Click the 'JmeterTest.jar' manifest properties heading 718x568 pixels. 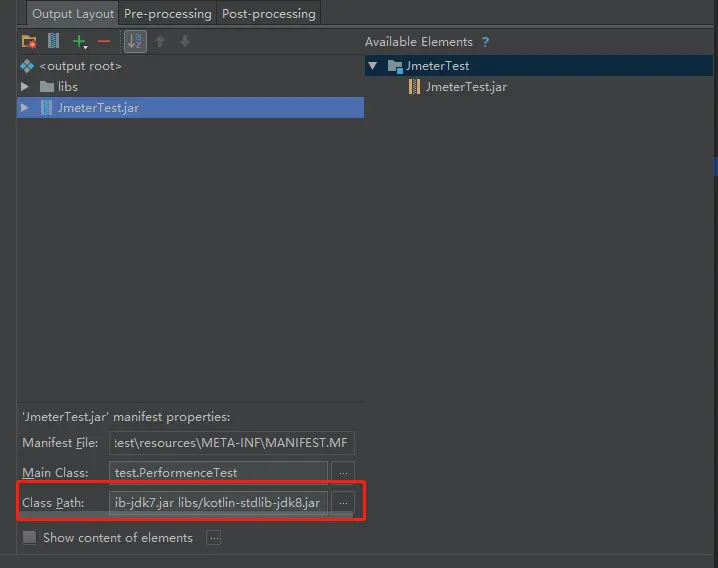click(x=126, y=417)
